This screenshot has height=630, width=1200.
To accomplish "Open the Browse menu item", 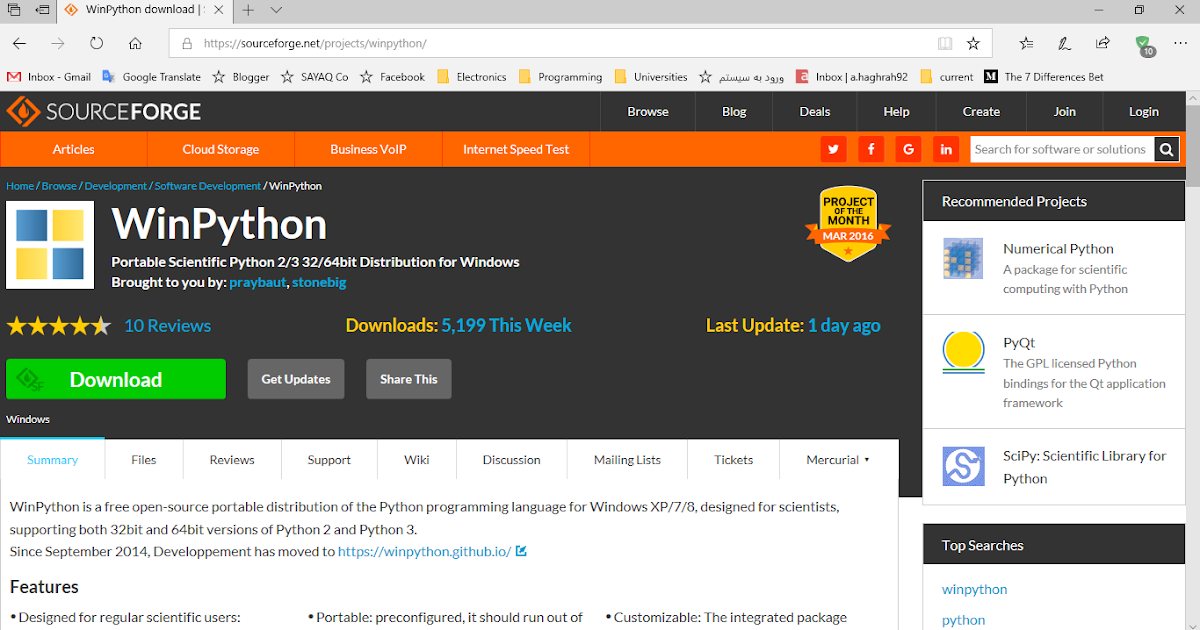I will click(x=648, y=111).
